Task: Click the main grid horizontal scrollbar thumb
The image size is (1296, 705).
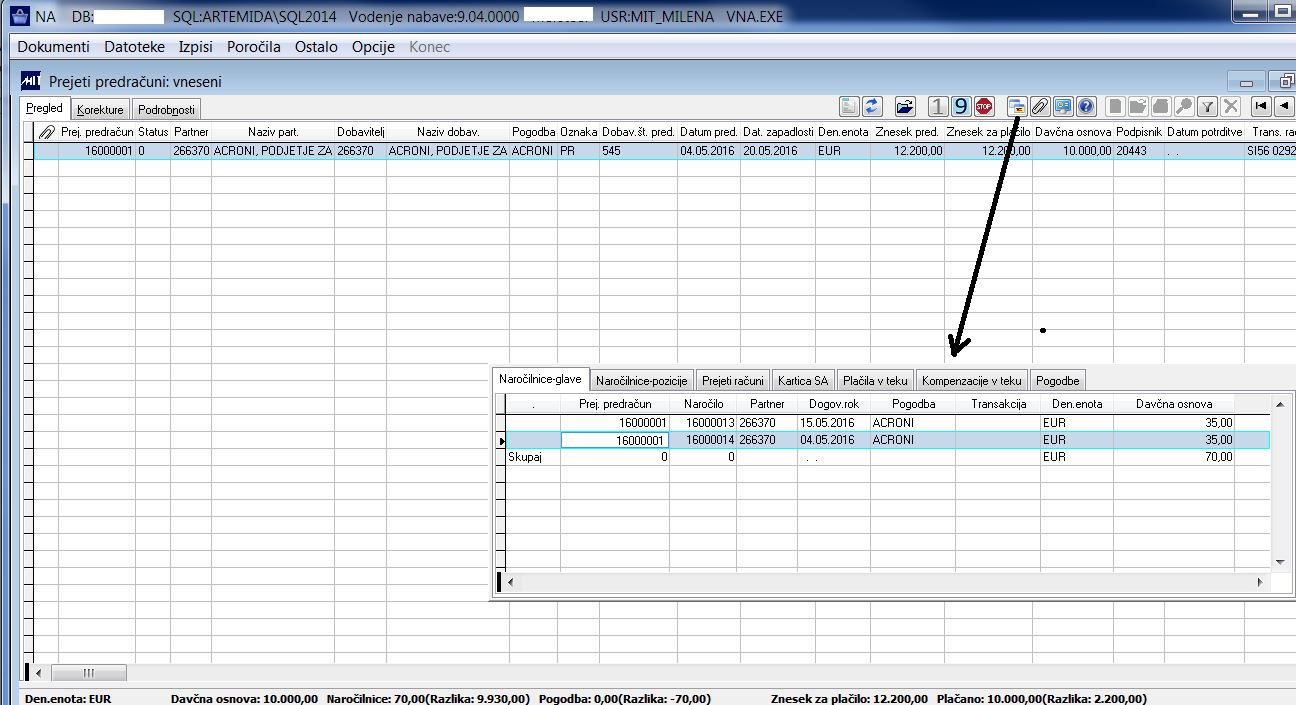Action: click(89, 673)
